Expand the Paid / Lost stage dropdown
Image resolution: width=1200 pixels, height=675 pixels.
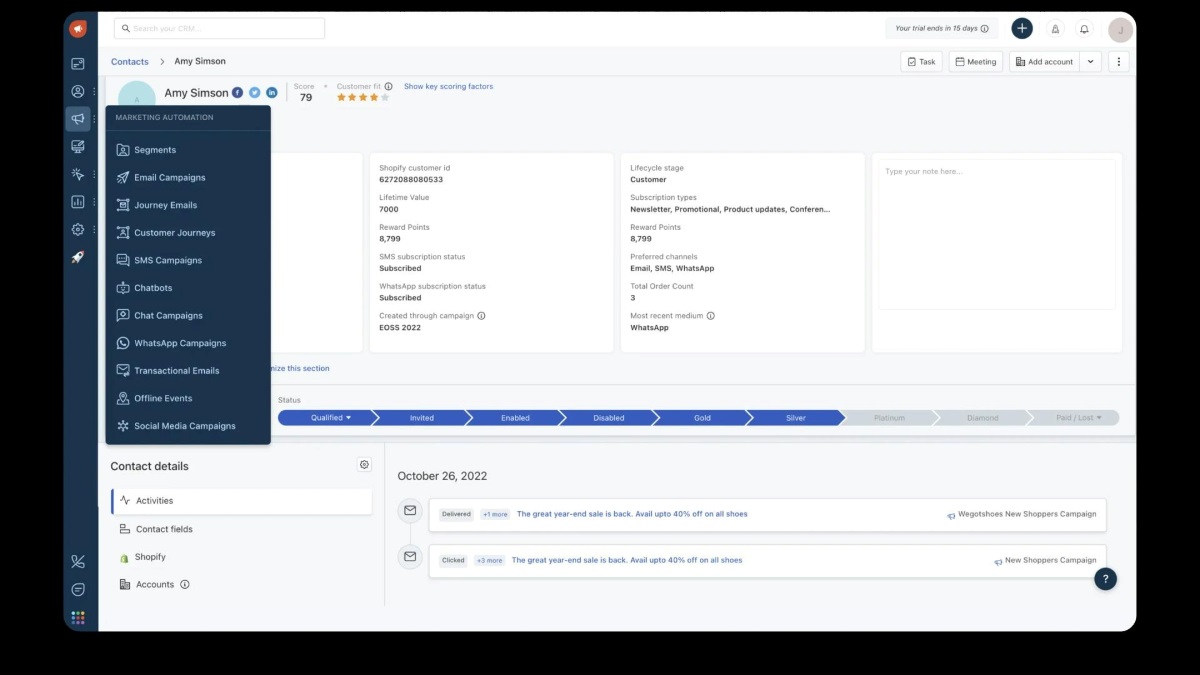click(x=1078, y=418)
